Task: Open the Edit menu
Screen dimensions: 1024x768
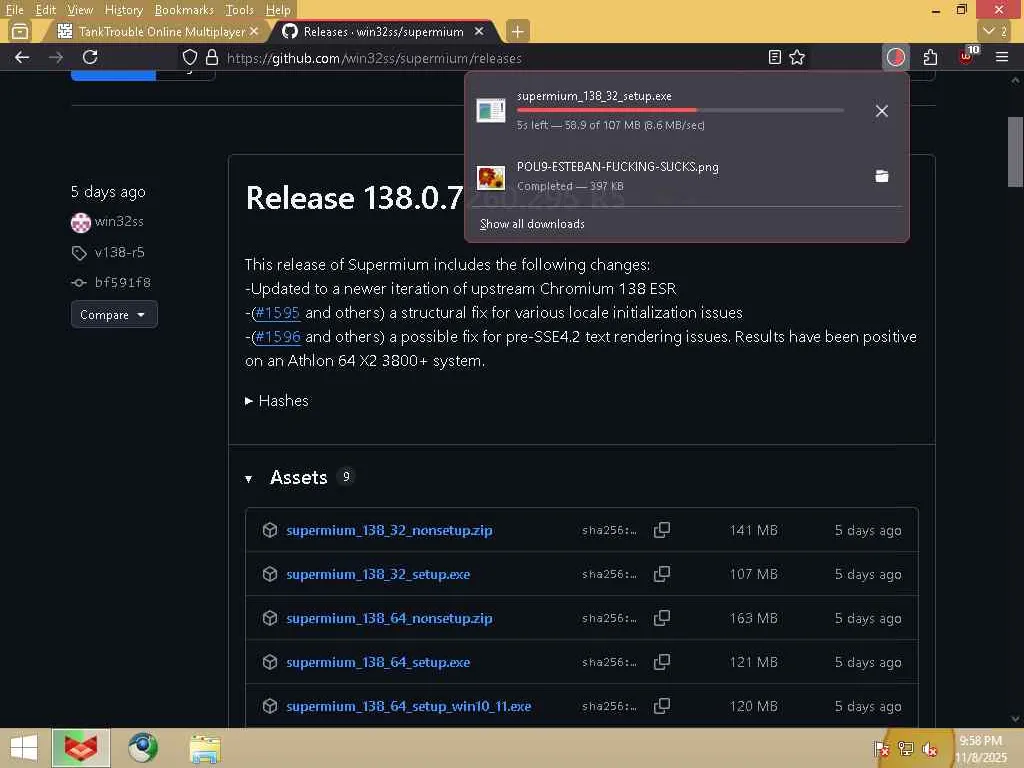Action: coord(45,10)
